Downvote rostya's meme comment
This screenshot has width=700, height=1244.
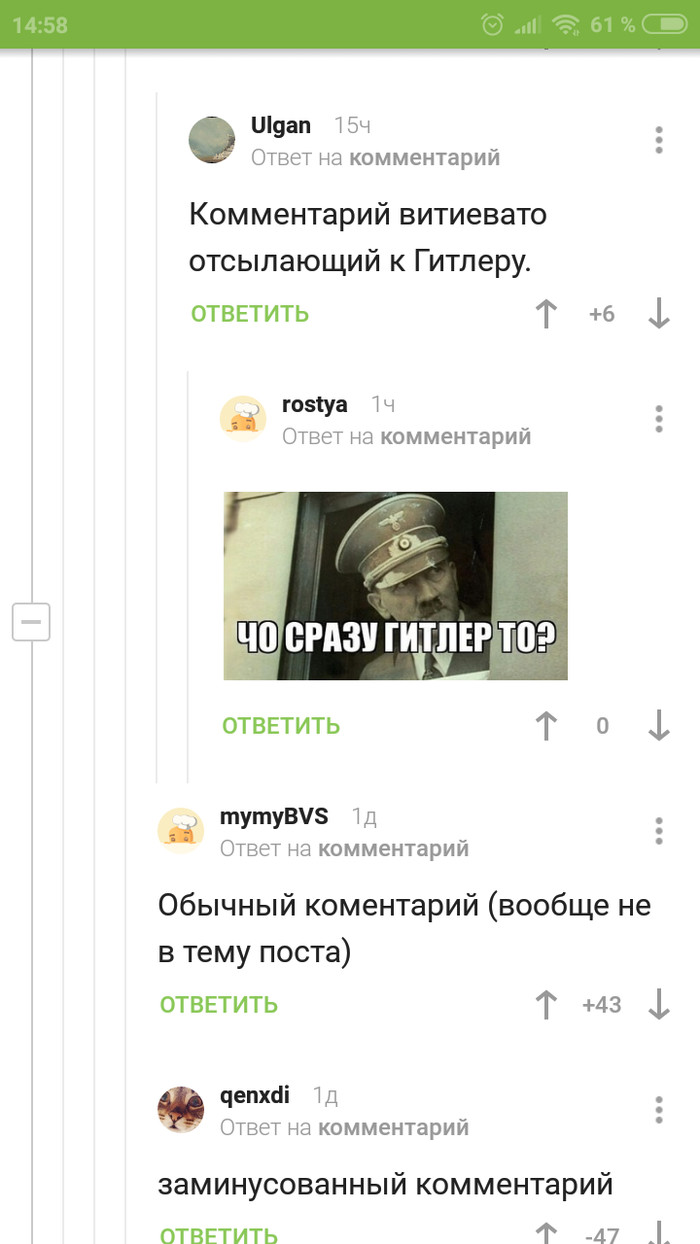[658, 725]
